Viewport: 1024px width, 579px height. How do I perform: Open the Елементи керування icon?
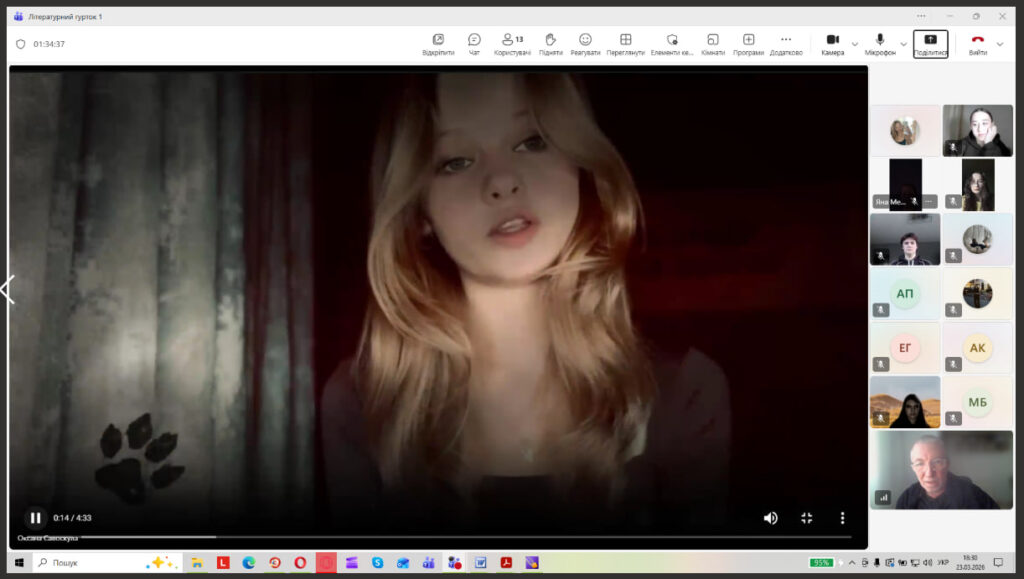coord(671,40)
